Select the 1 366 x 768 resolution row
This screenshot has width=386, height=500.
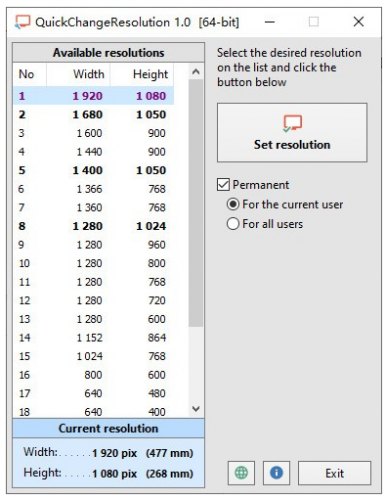pyautogui.click(x=93, y=189)
